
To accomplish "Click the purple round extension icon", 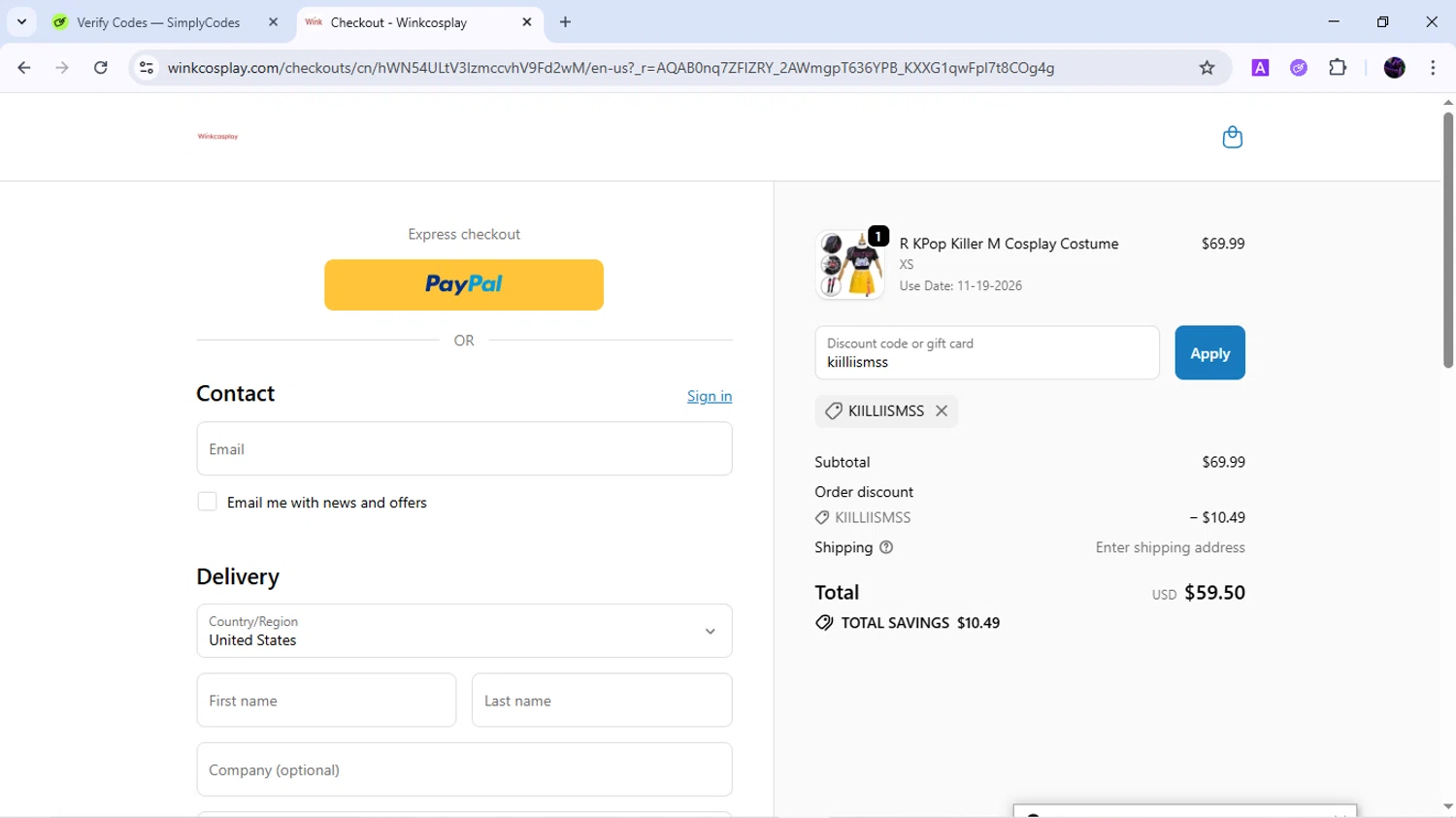I will tap(1299, 68).
